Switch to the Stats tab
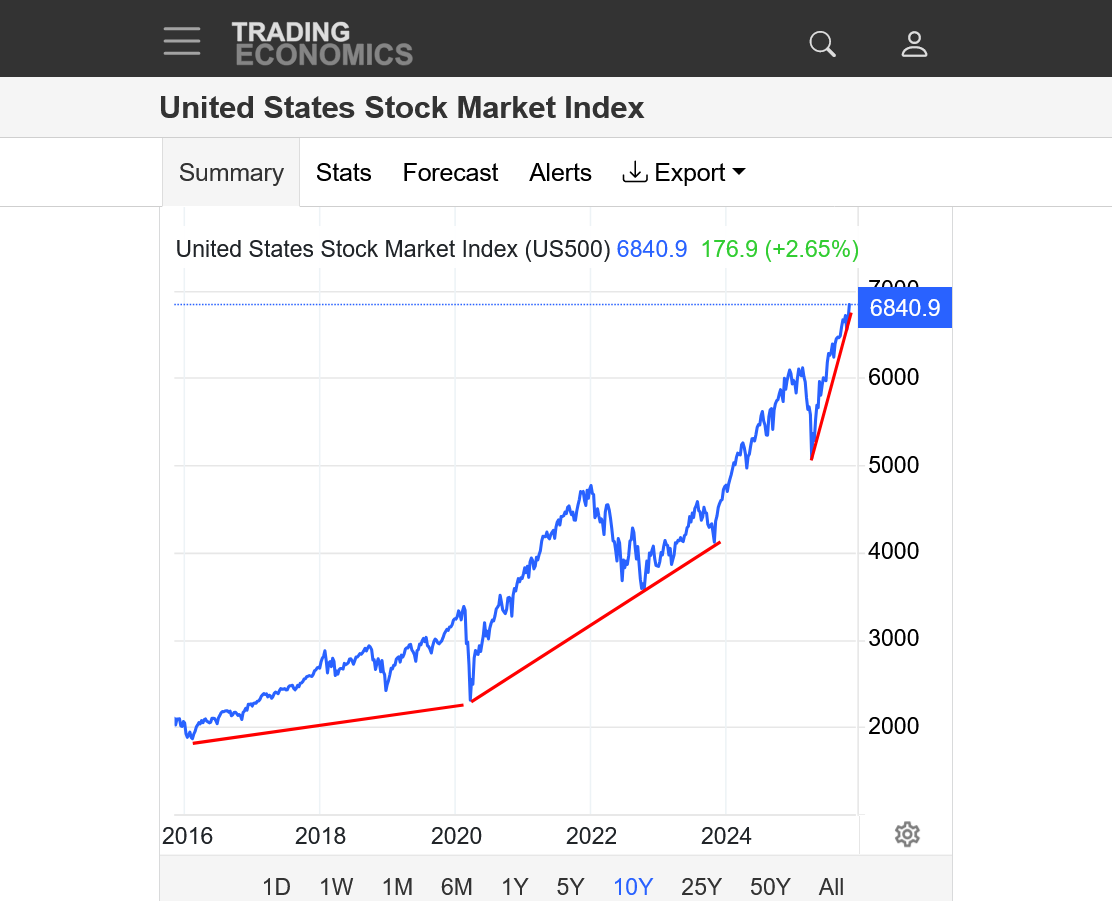The height and width of the screenshot is (901, 1112). [x=343, y=173]
